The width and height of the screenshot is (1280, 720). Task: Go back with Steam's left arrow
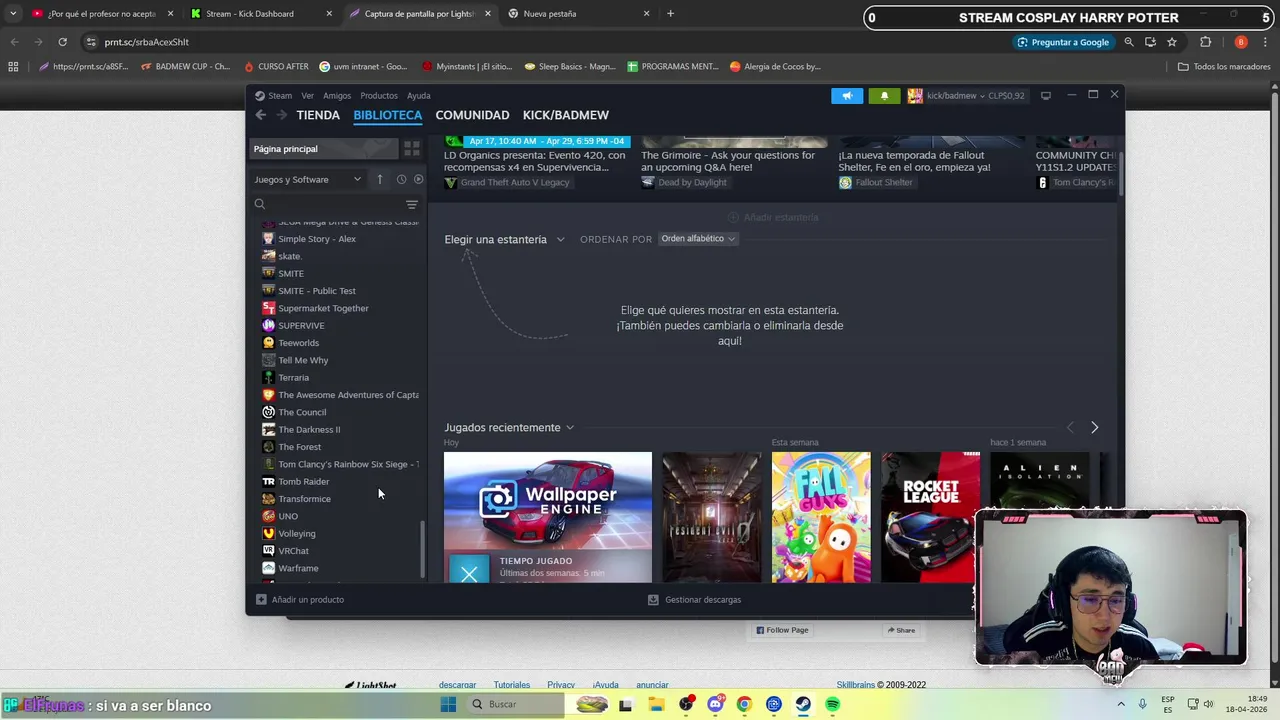(x=260, y=115)
